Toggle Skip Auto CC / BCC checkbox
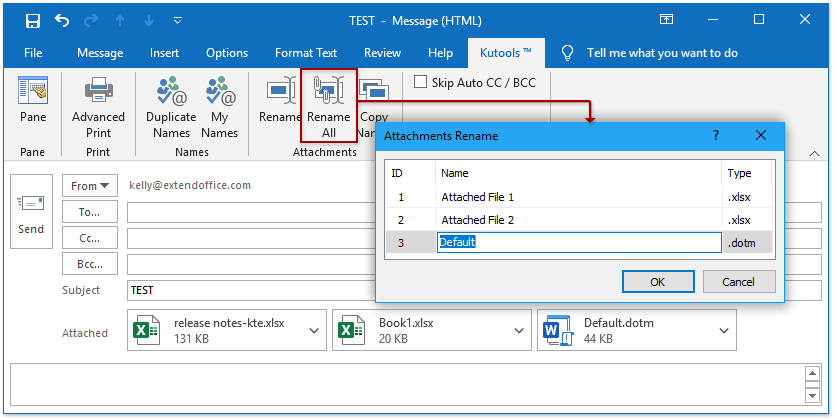Image resolution: width=836 pixels, height=420 pixels. [x=420, y=83]
